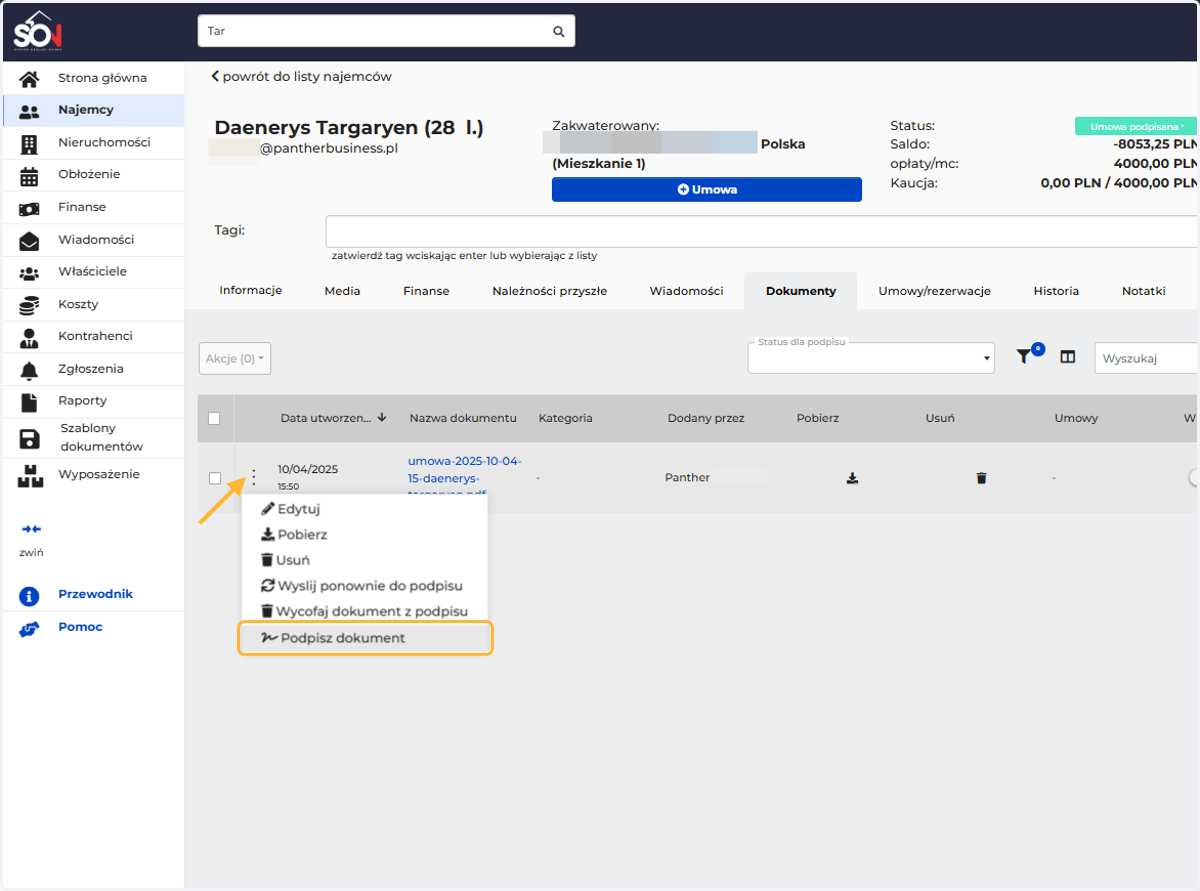Click the Nazwa dokumentu column header
This screenshot has width=1200, height=891.
tap(463, 418)
